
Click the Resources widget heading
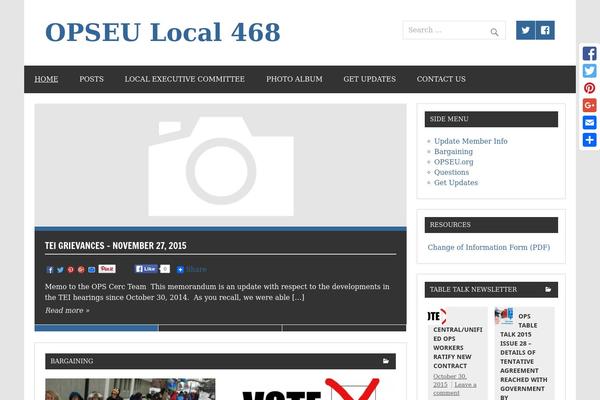pyautogui.click(x=491, y=225)
